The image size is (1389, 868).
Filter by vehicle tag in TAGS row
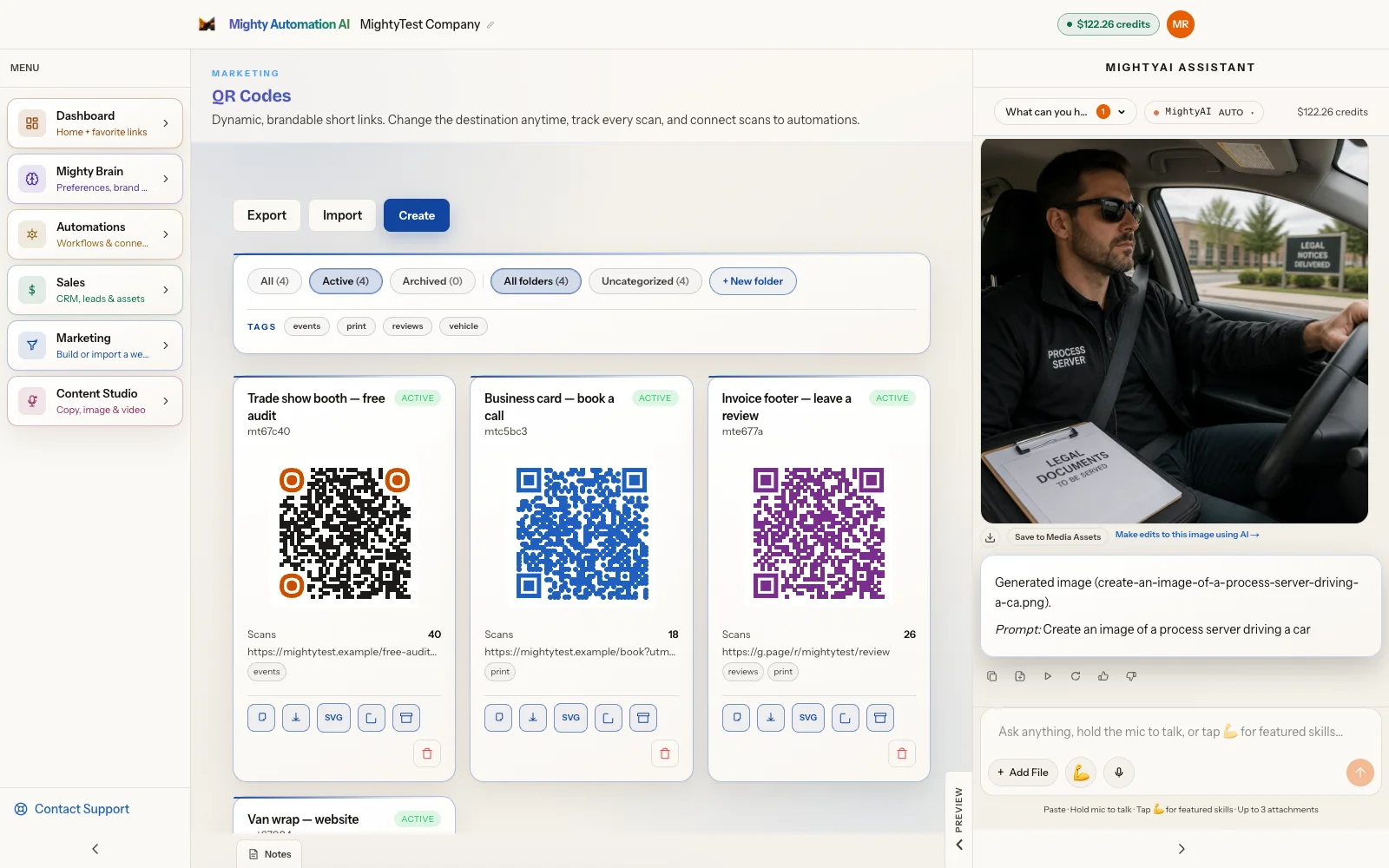[x=464, y=326]
